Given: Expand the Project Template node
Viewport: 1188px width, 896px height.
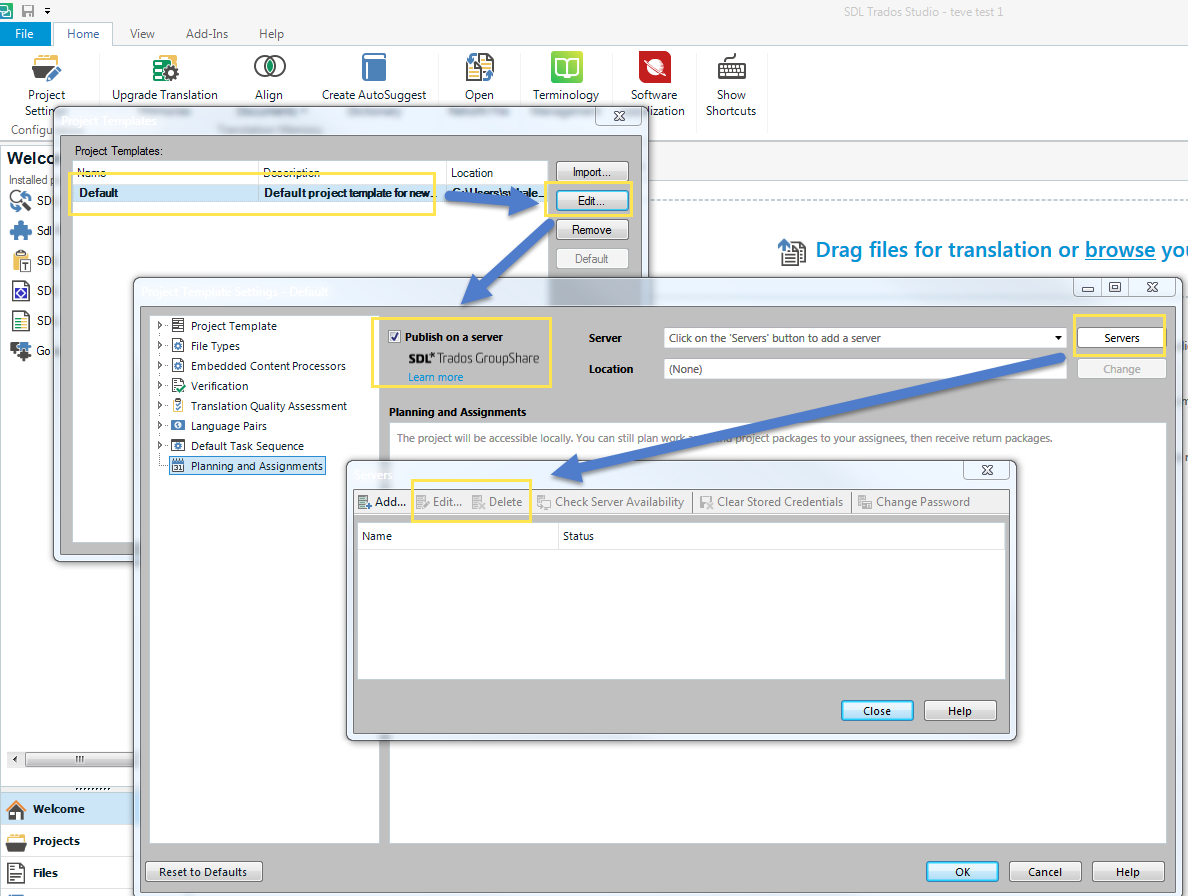Looking at the screenshot, I should (x=160, y=326).
